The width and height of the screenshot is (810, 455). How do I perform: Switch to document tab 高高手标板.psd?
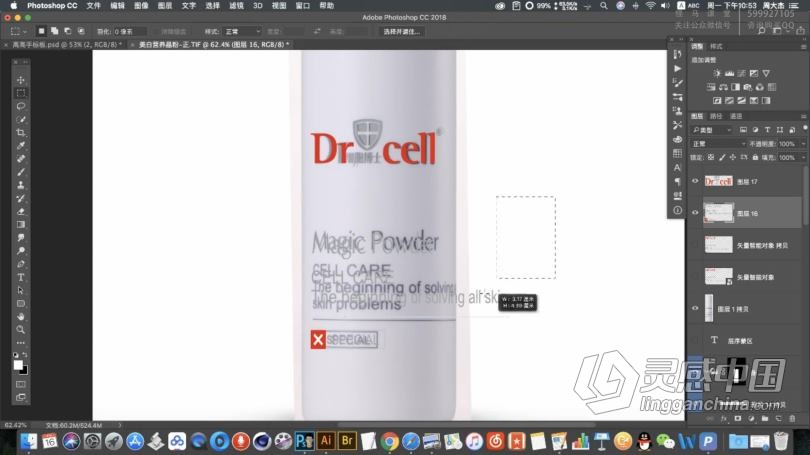(65, 45)
